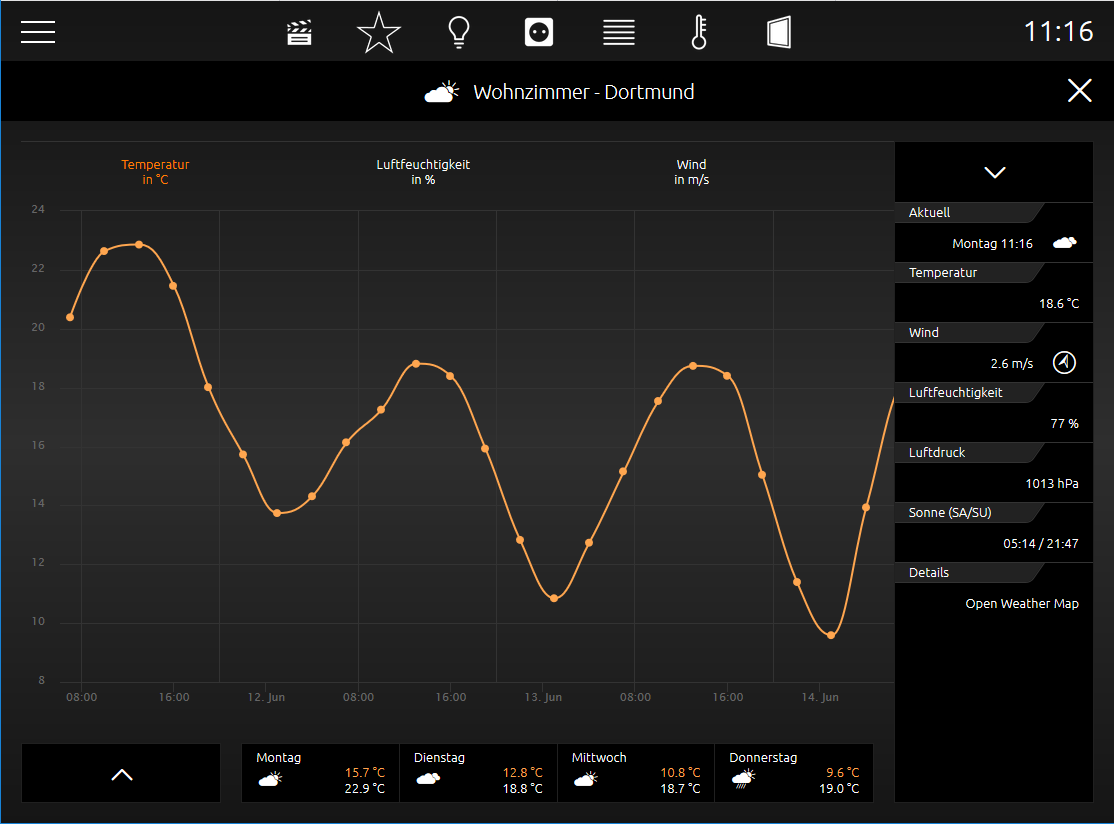Select the Donnerstag forecast tile

click(x=794, y=774)
